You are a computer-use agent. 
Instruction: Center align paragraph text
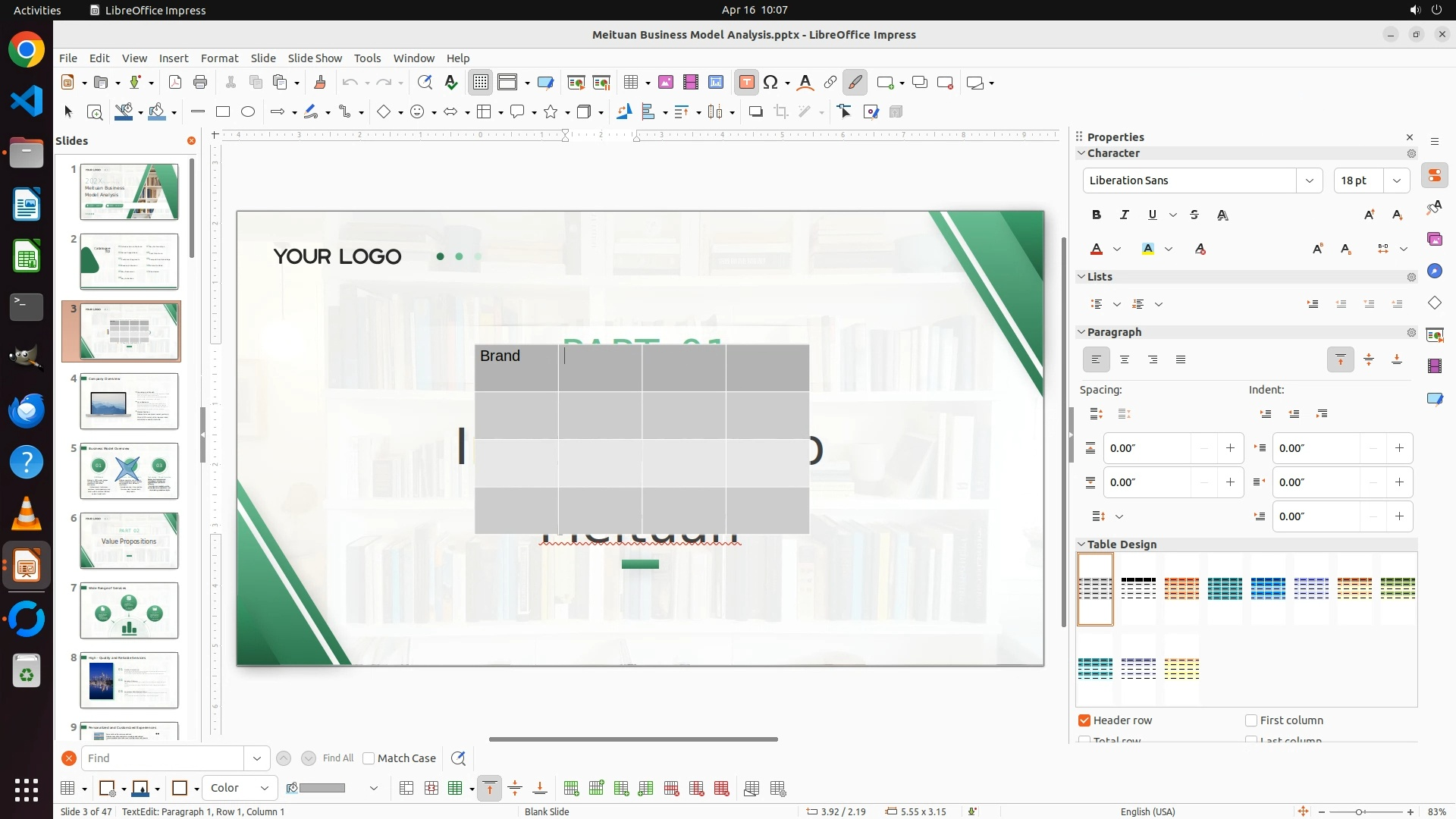[x=1125, y=359]
